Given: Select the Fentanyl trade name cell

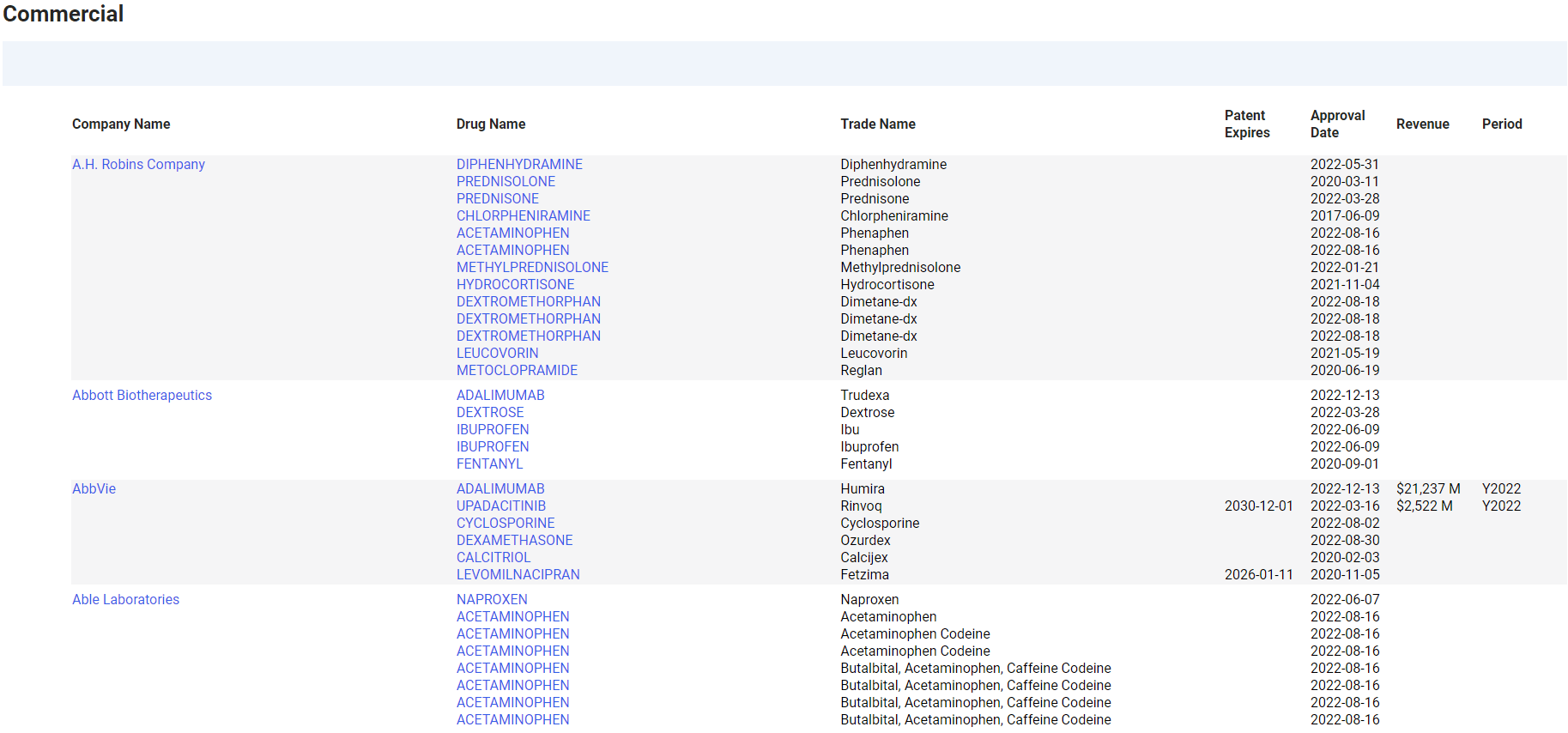Looking at the screenshot, I should click(866, 463).
